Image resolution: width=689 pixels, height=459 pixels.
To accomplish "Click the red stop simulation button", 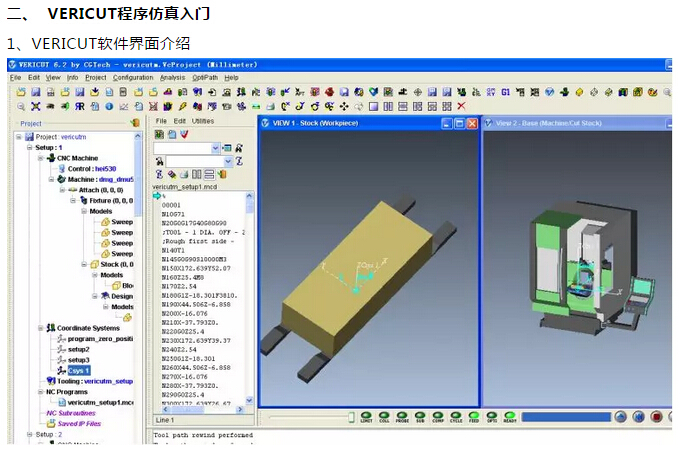I will point(656,416).
